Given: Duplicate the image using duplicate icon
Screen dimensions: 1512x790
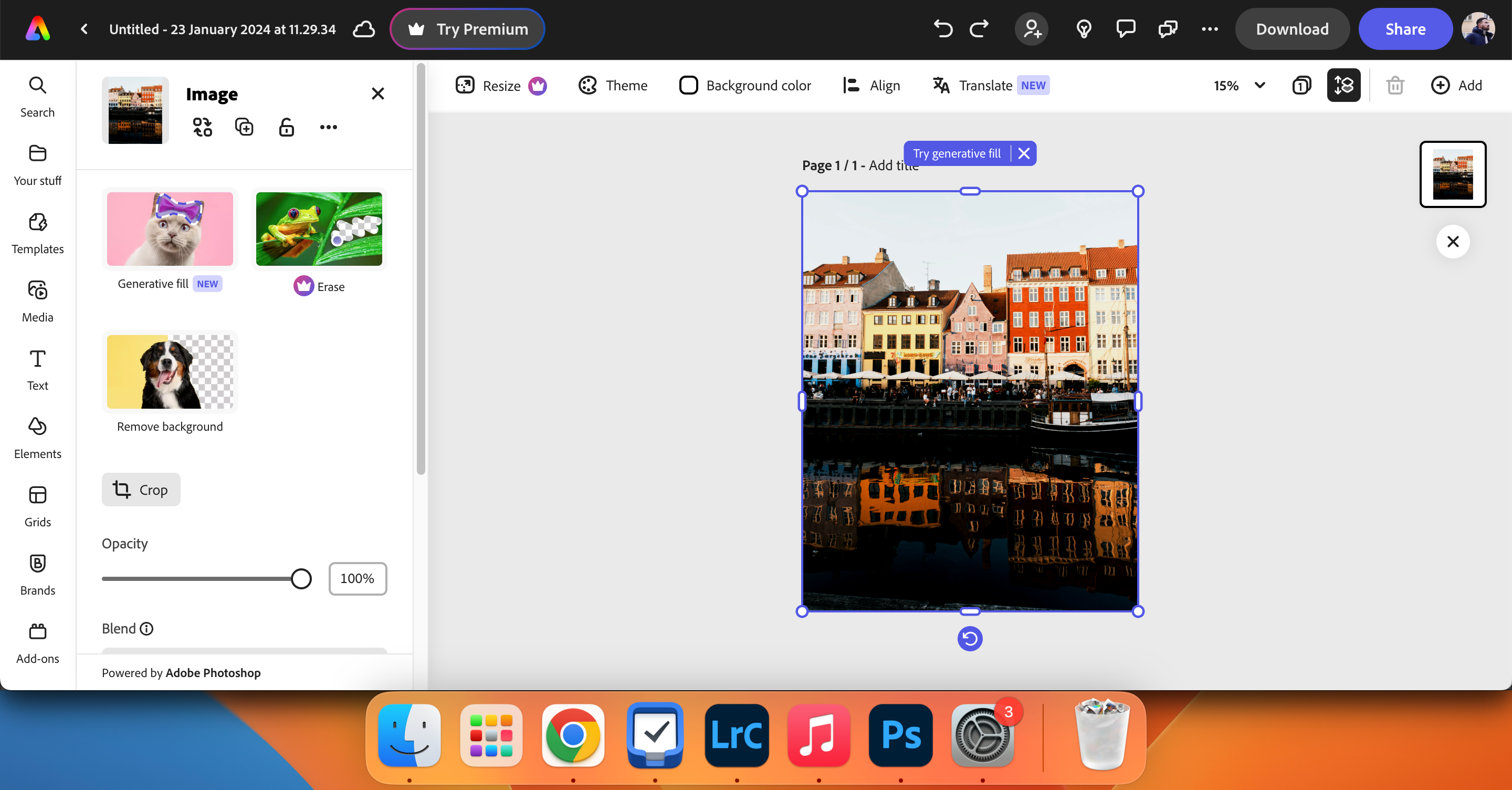Looking at the screenshot, I should [244, 126].
